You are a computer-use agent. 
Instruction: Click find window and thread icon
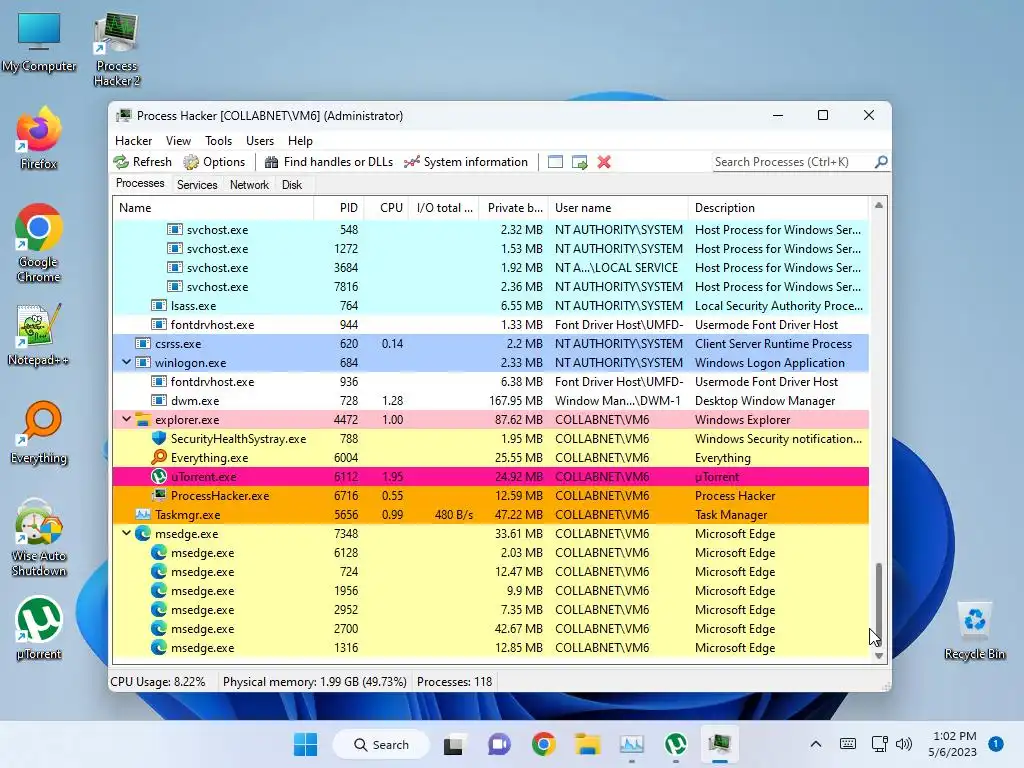point(579,162)
